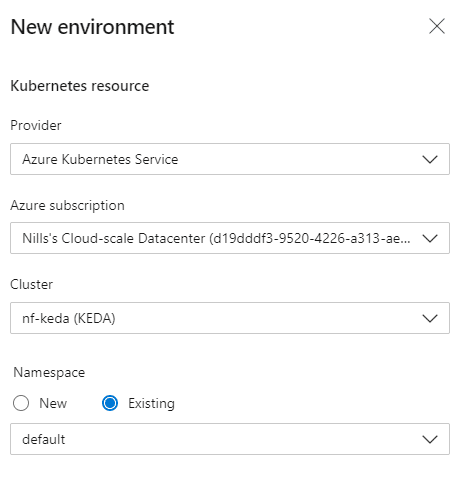Open the Azure subscription dropdown
This screenshot has width=465, height=482.
click(230, 238)
